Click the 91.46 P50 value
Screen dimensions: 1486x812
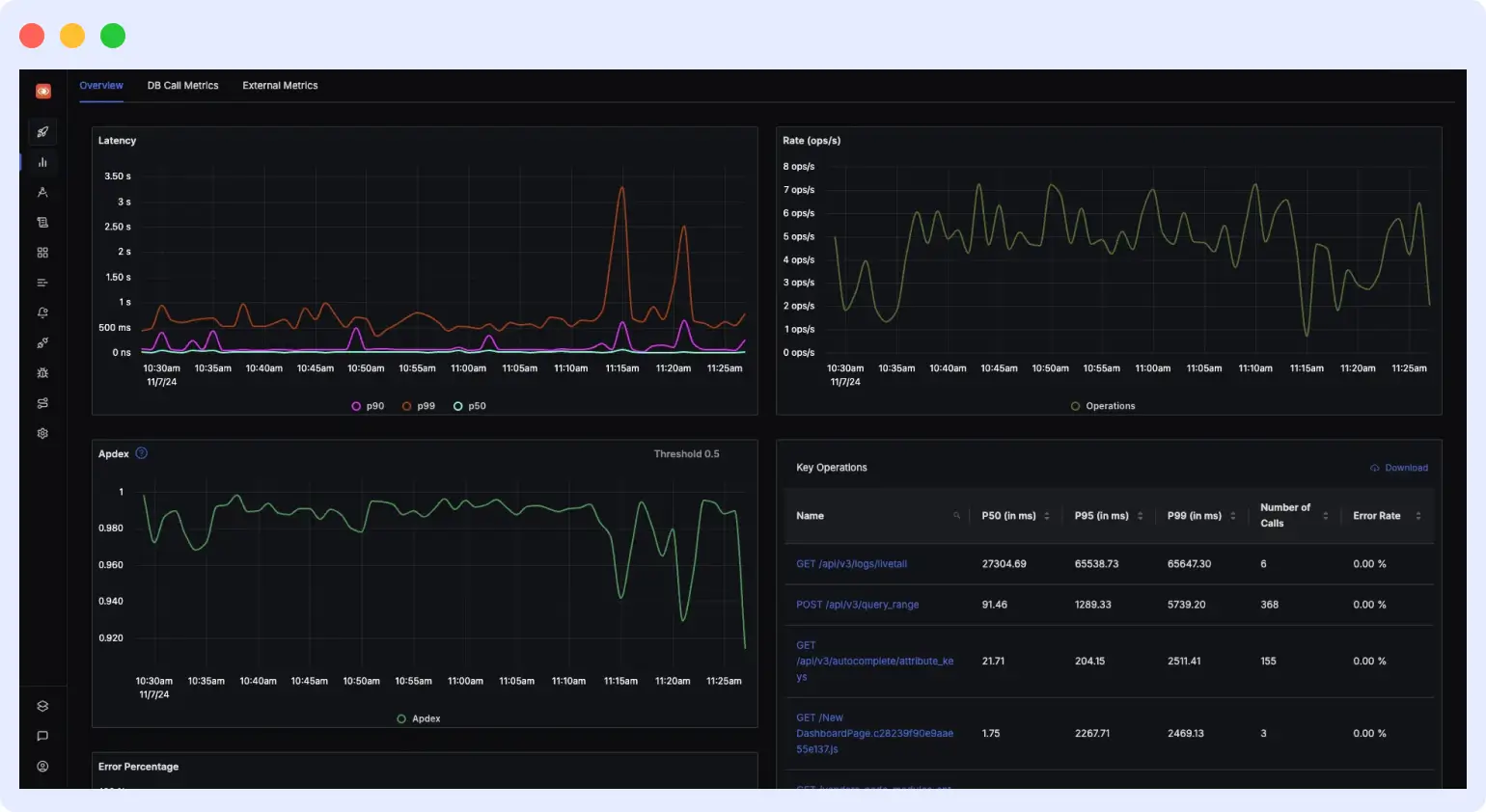(994, 605)
